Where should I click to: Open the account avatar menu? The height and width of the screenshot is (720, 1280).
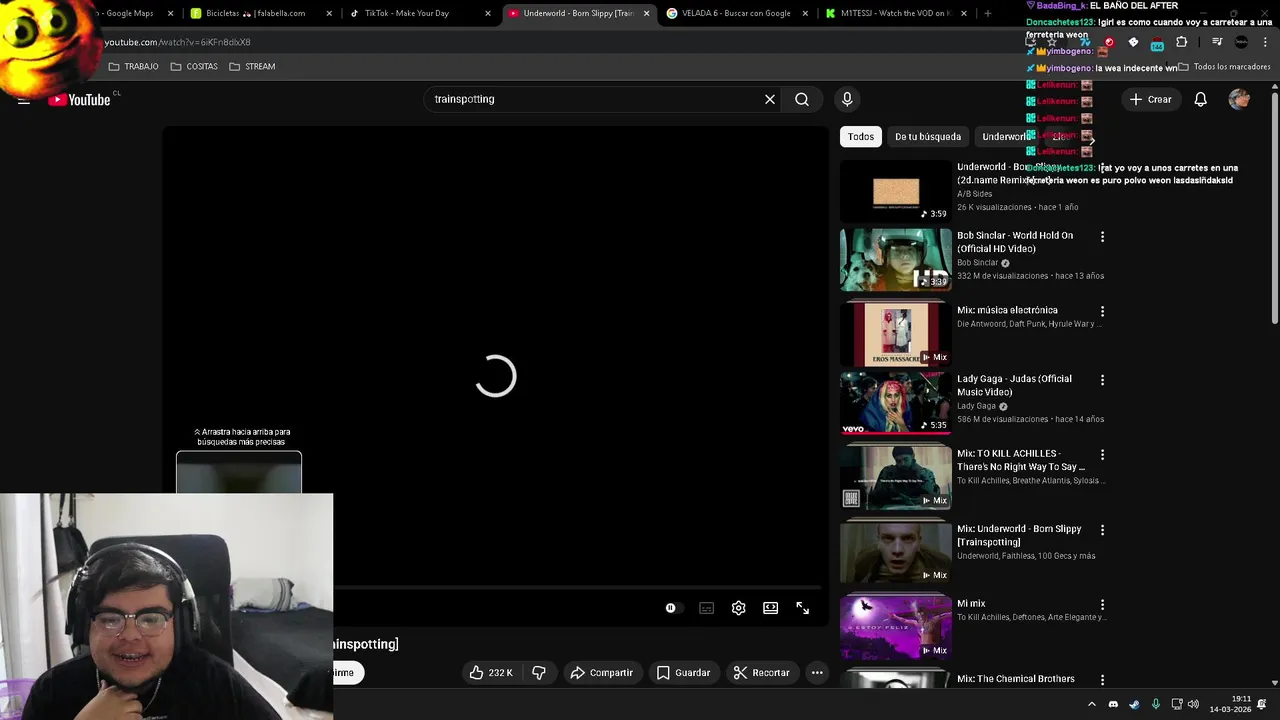(x=1239, y=99)
